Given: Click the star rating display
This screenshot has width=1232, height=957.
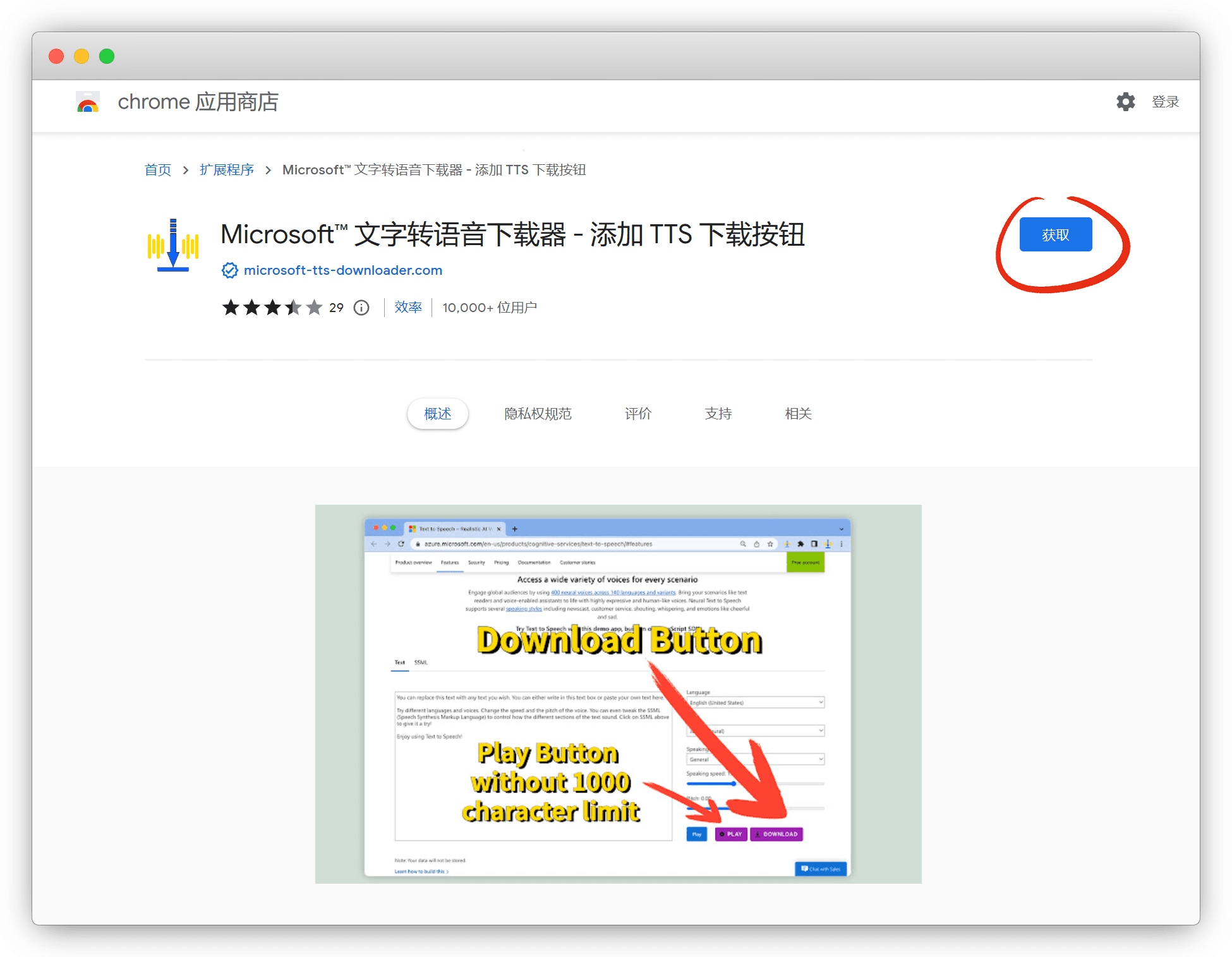Looking at the screenshot, I should click(272, 308).
